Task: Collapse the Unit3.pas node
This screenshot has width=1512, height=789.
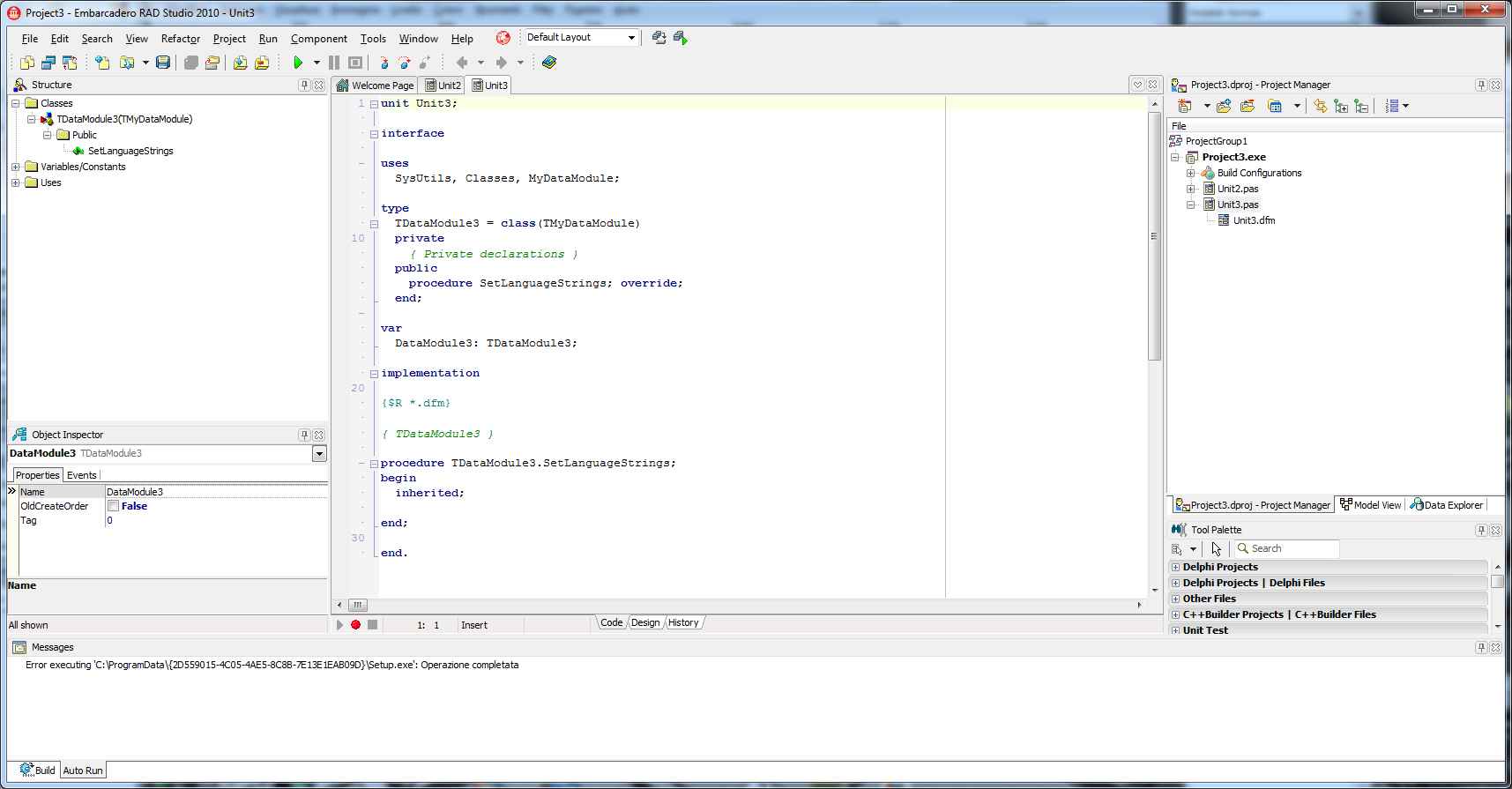Action: click(1190, 205)
